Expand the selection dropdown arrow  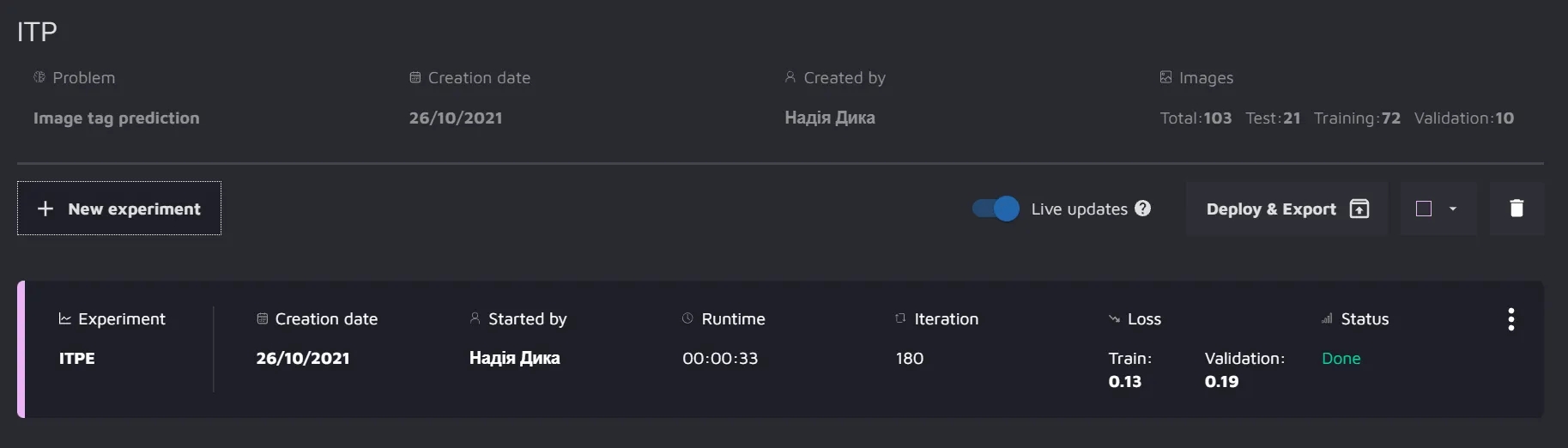tap(1453, 209)
